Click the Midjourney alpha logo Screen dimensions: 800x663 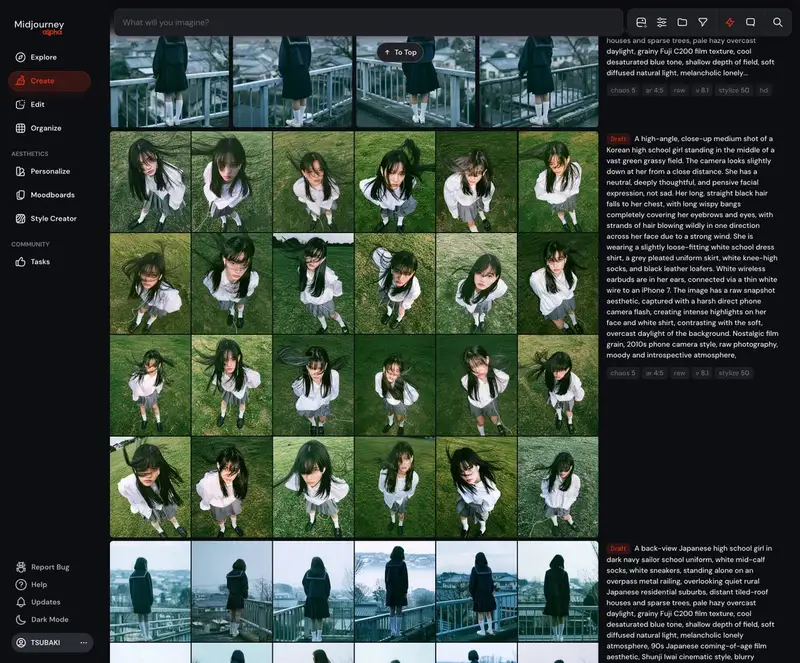point(39,27)
